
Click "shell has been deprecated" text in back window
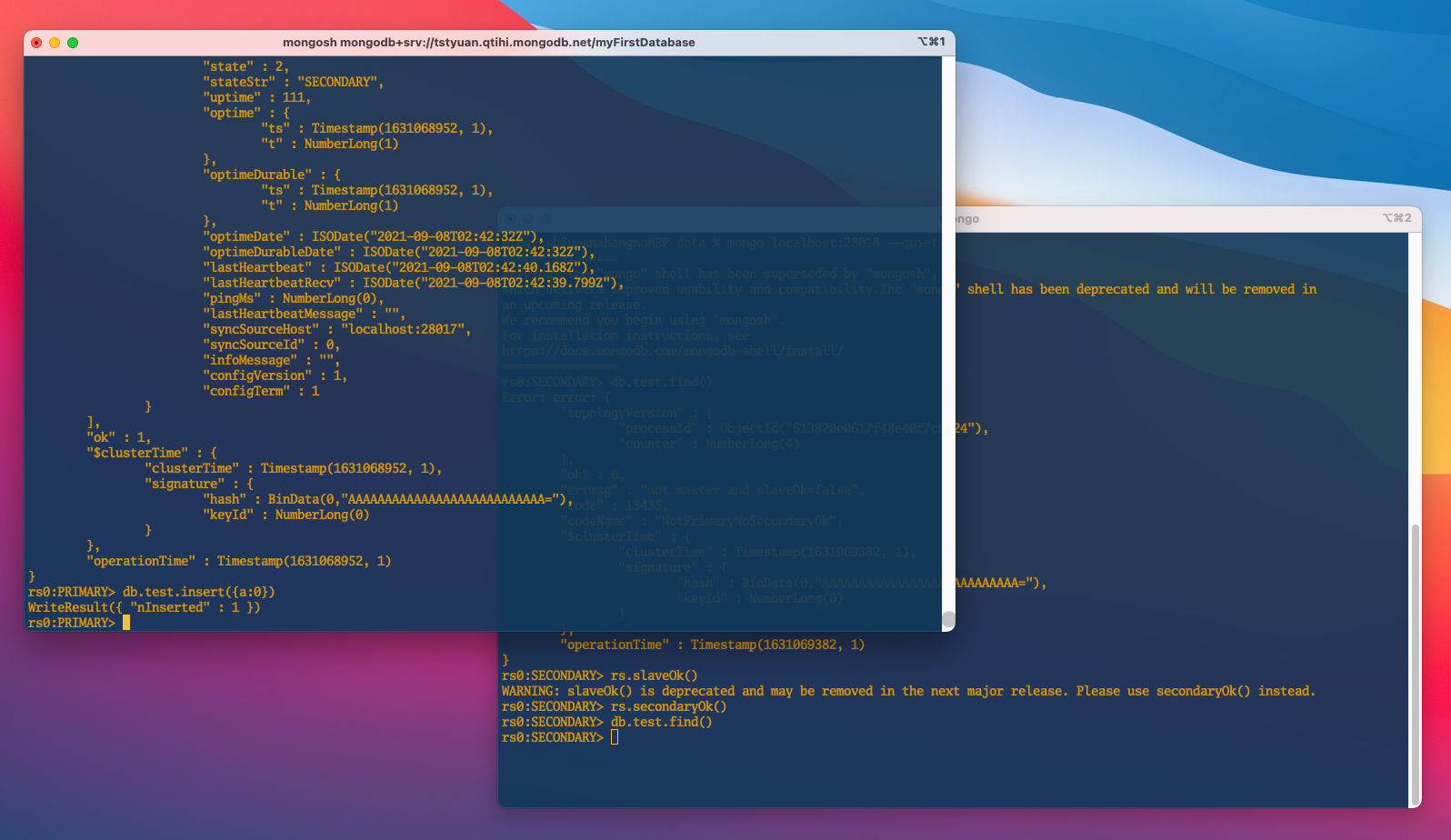(x=1058, y=289)
